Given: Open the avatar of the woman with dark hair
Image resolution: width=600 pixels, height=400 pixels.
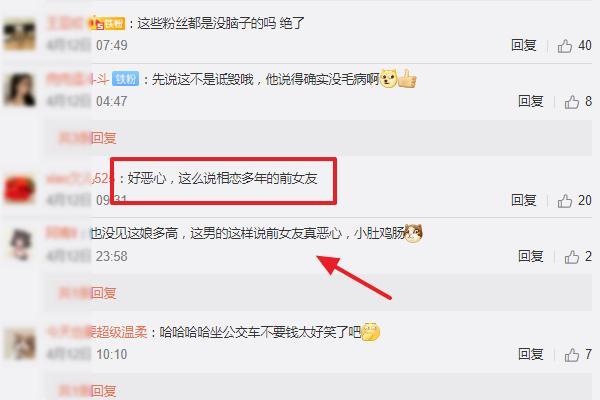Looking at the screenshot, I should (20, 90).
